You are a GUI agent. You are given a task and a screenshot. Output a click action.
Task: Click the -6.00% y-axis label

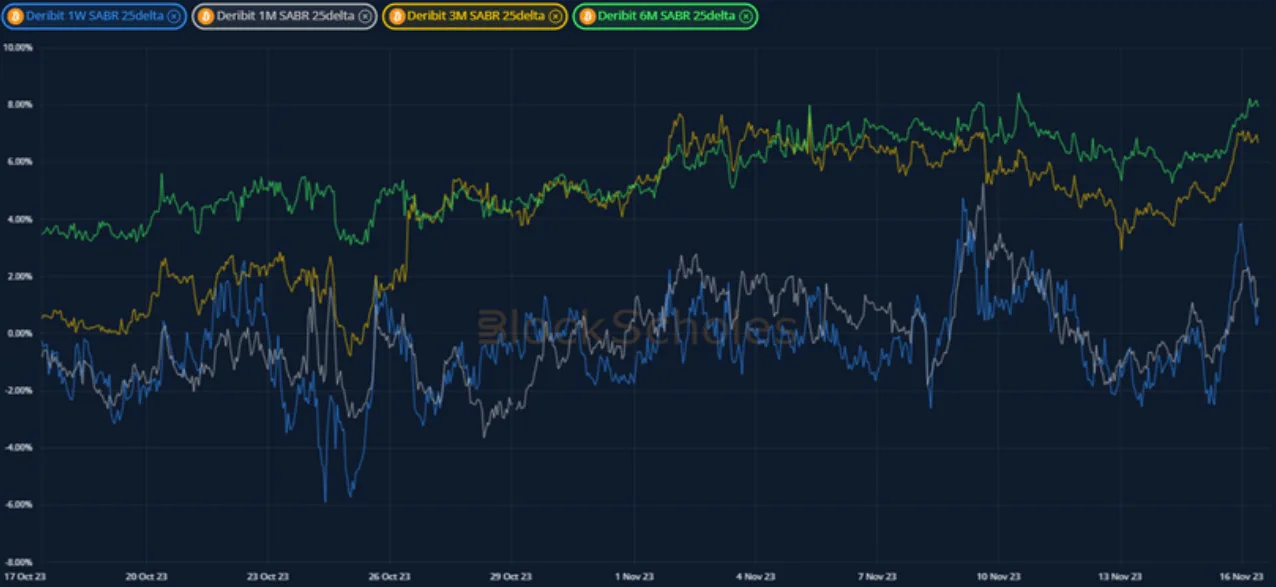coord(18,505)
